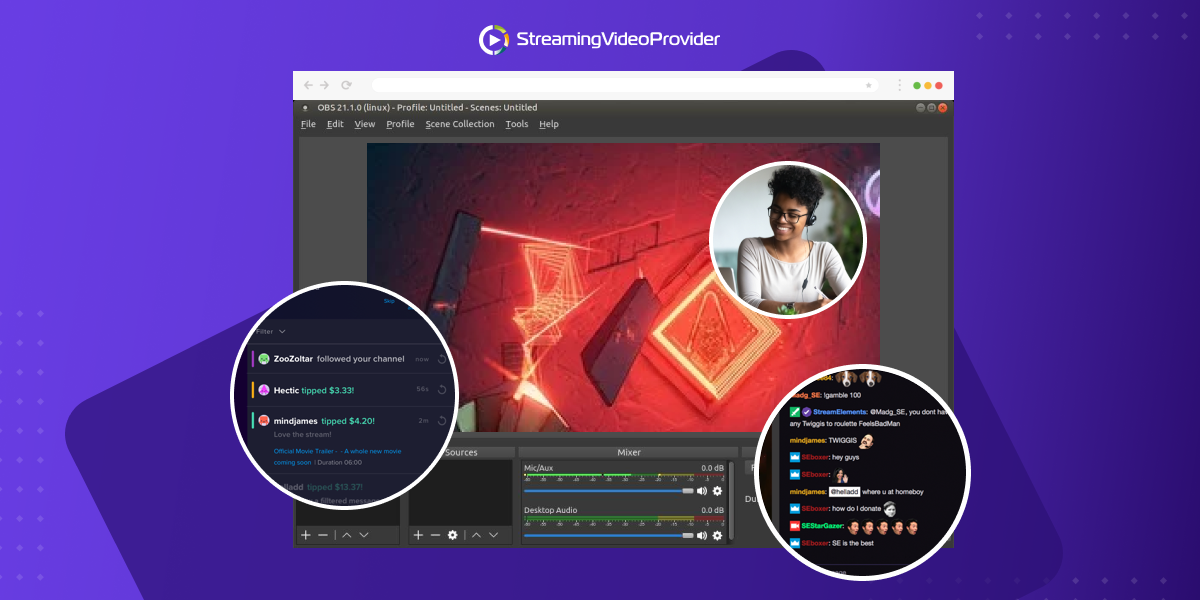Click the Mic/Aux volume slider

tap(608, 491)
